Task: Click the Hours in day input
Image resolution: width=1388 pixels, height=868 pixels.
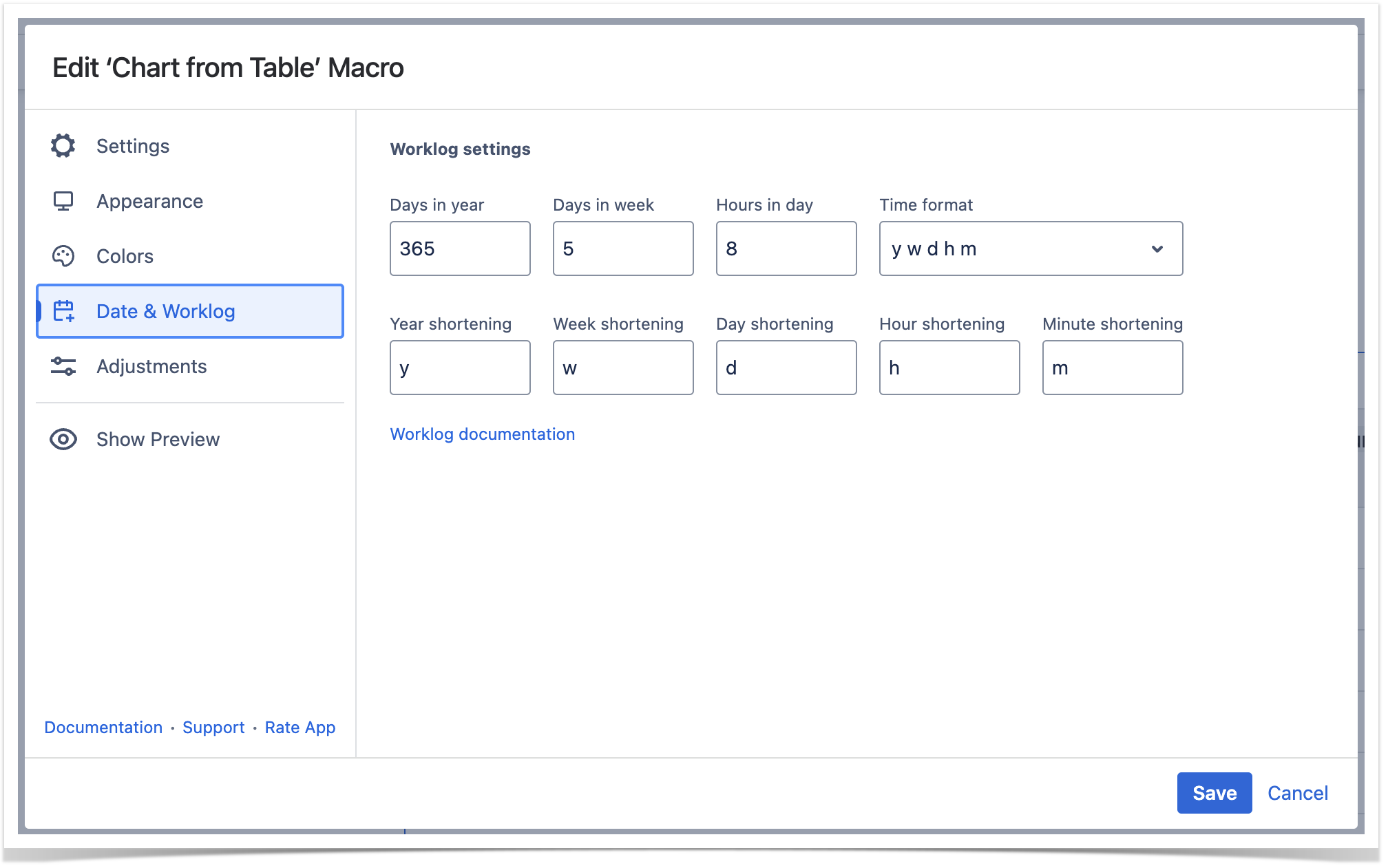Action: [786, 248]
